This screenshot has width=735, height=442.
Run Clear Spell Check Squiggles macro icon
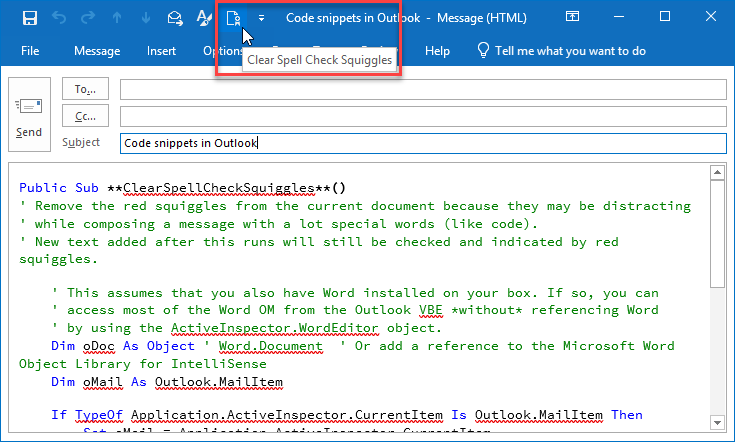[233, 18]
